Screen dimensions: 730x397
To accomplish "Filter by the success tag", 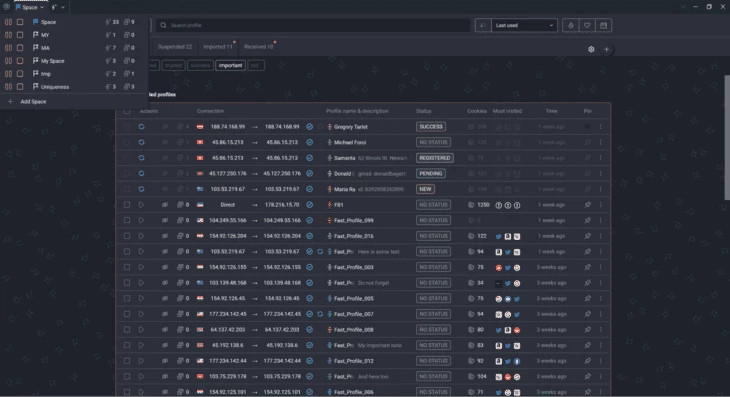I will [x=200, y=66].
